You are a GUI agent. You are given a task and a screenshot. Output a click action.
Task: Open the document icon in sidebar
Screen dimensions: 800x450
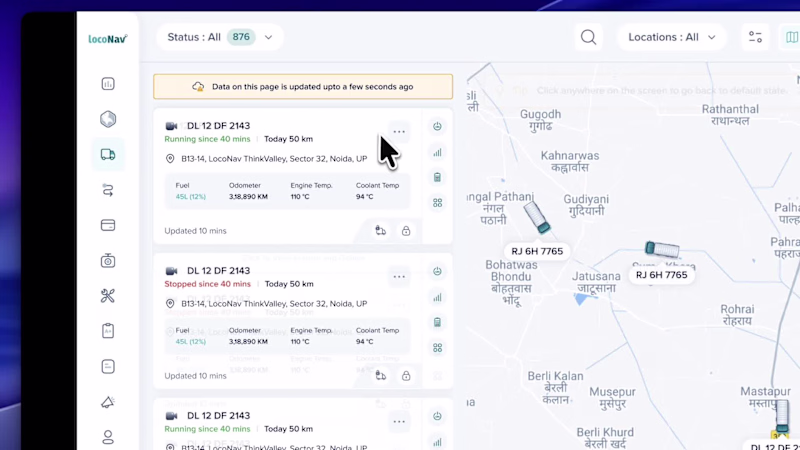pyautogui.click(x=108, y=366)
